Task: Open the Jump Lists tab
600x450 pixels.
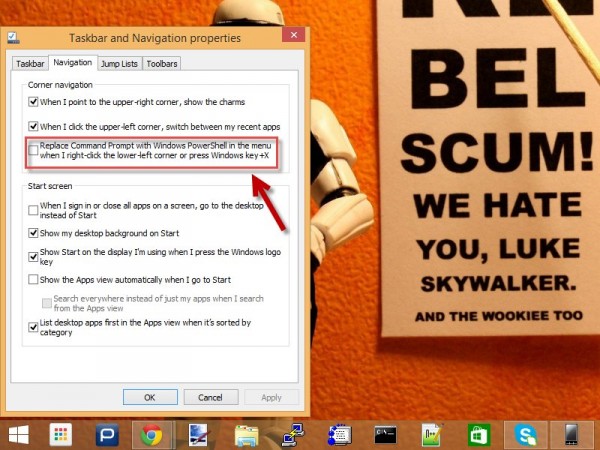Action: [x=119, y=64]
